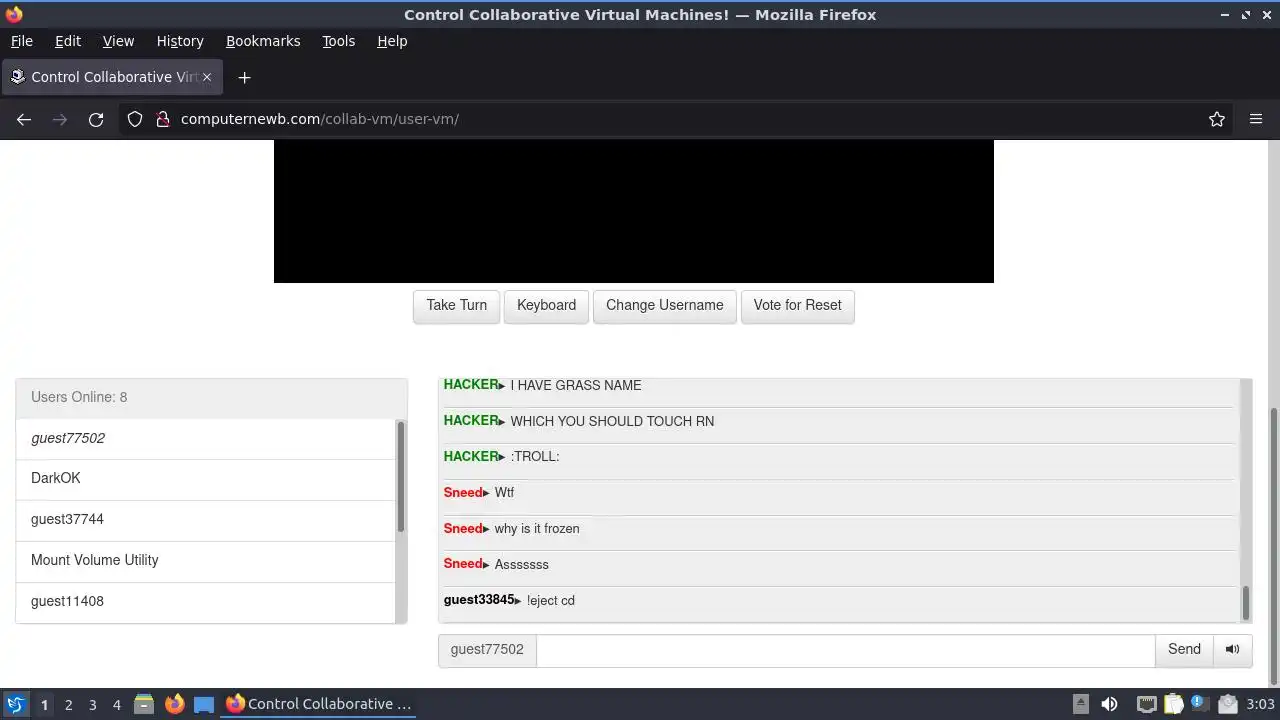Select user guest11408 in the list
The width and height of the screenshot is (1280, 720).
[x=206, y=602]
